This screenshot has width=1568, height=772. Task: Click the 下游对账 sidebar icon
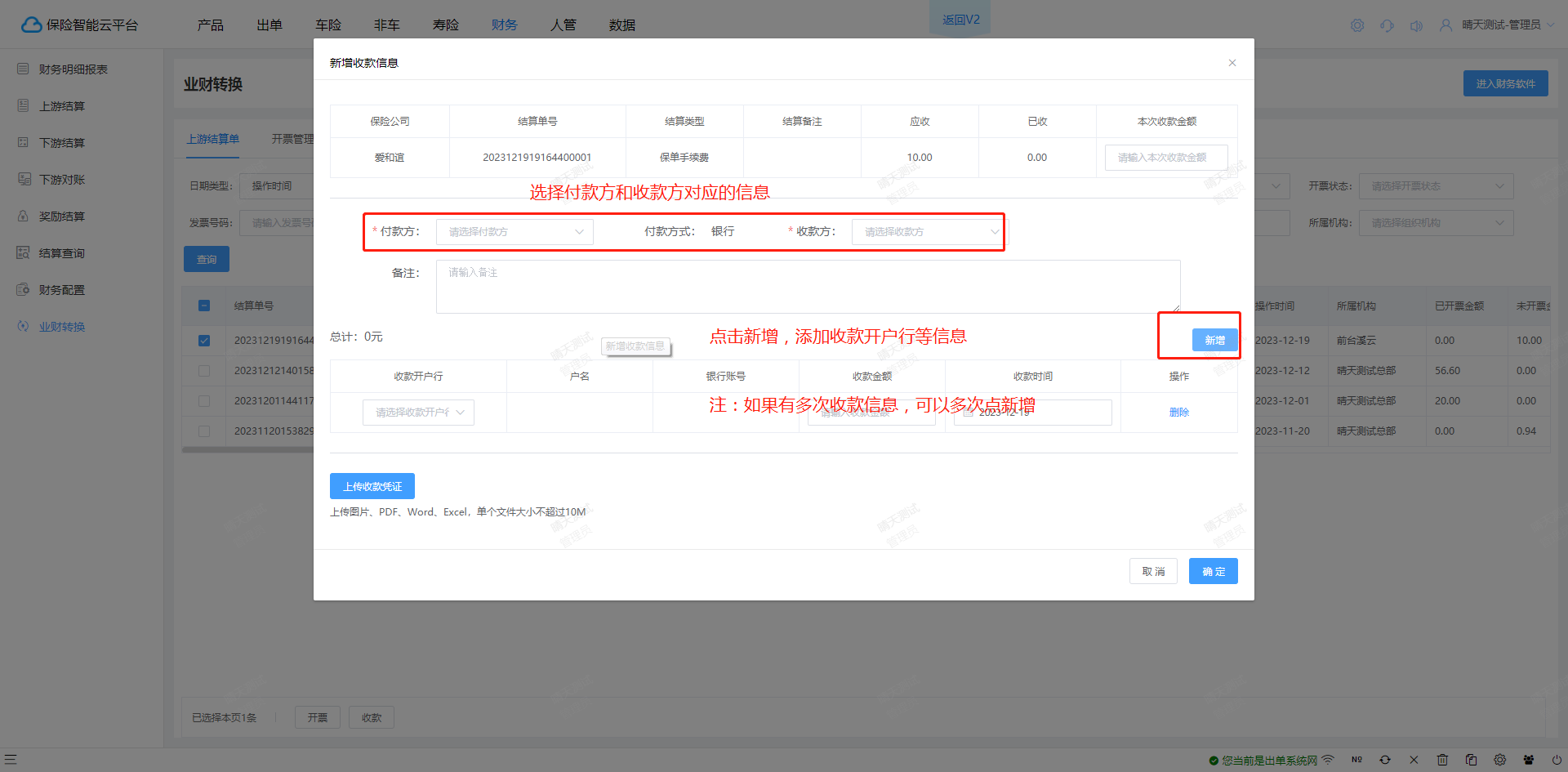(x=23, y=180)
